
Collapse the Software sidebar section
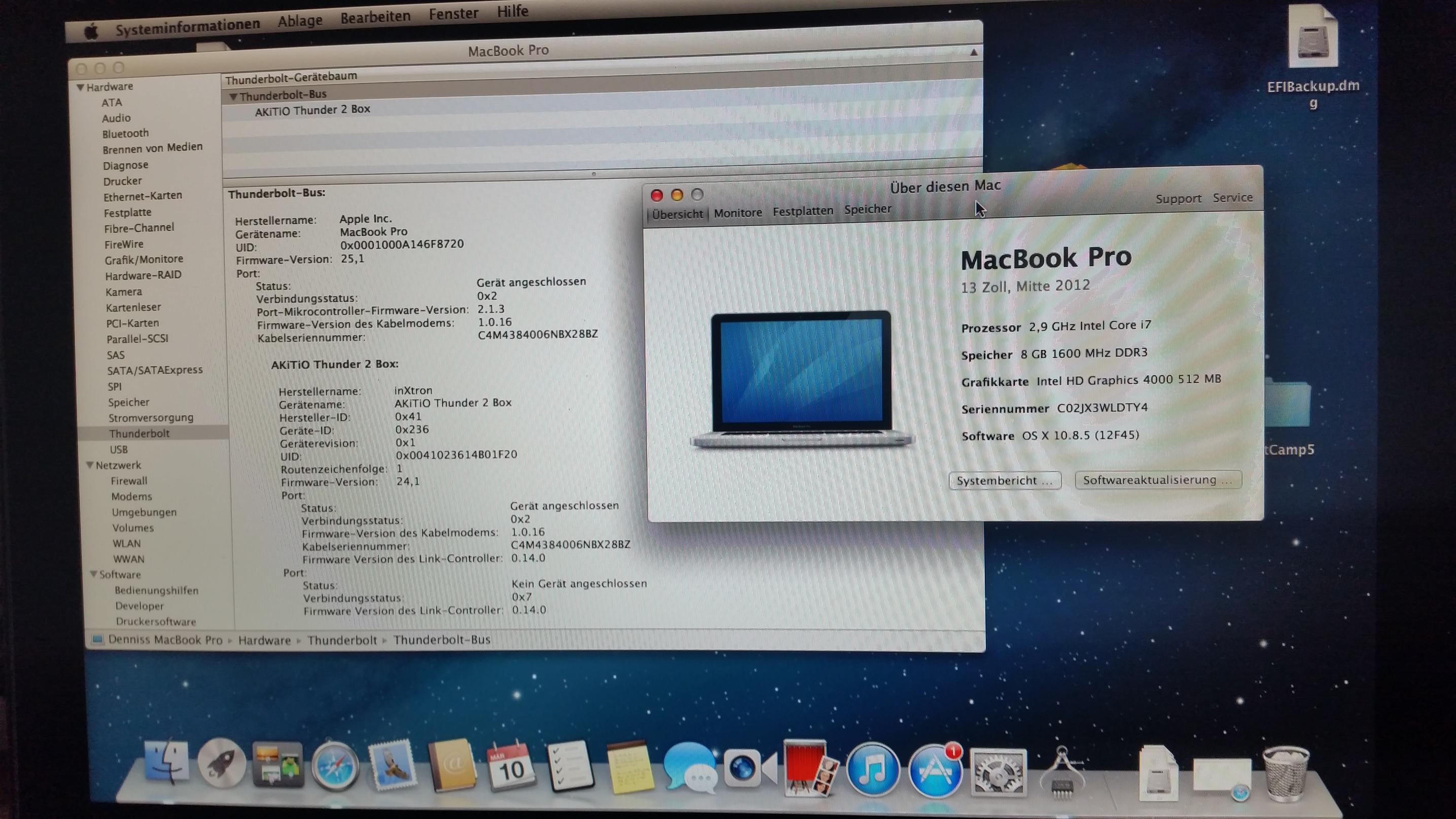click(93, 574)
